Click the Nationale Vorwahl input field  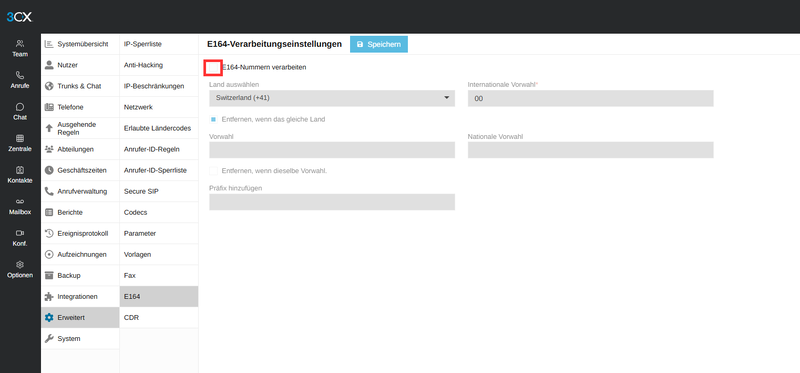pyautogui.click(x=590, y=150)
